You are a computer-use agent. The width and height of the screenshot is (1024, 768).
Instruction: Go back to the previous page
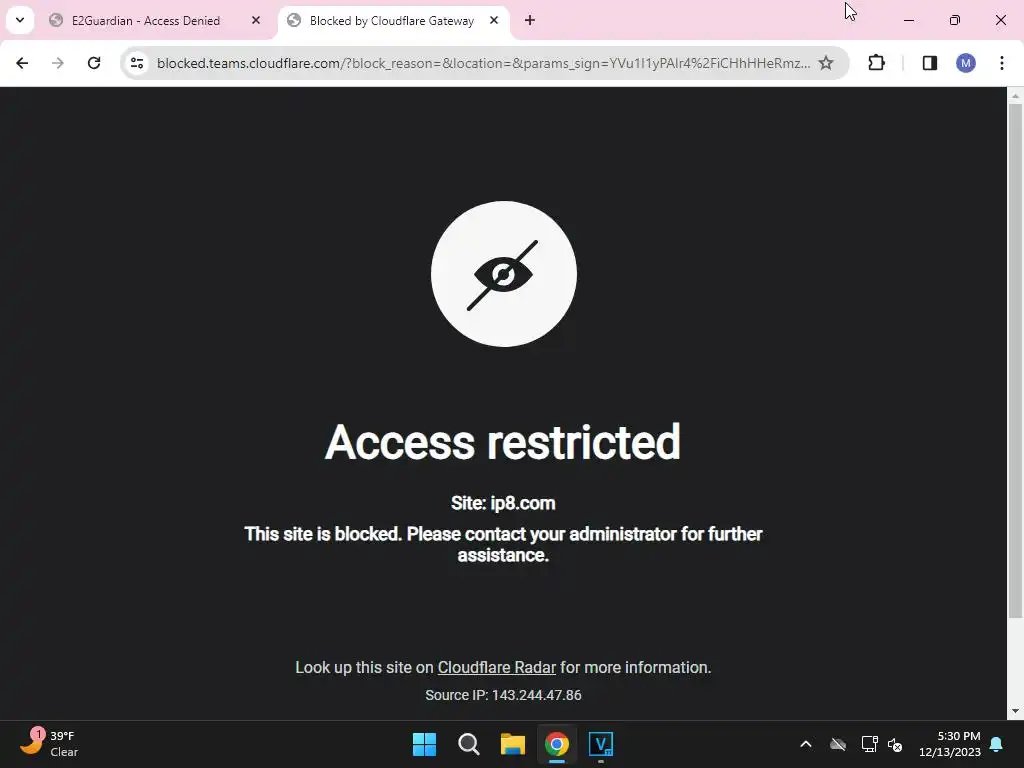(x=22, y=63)
